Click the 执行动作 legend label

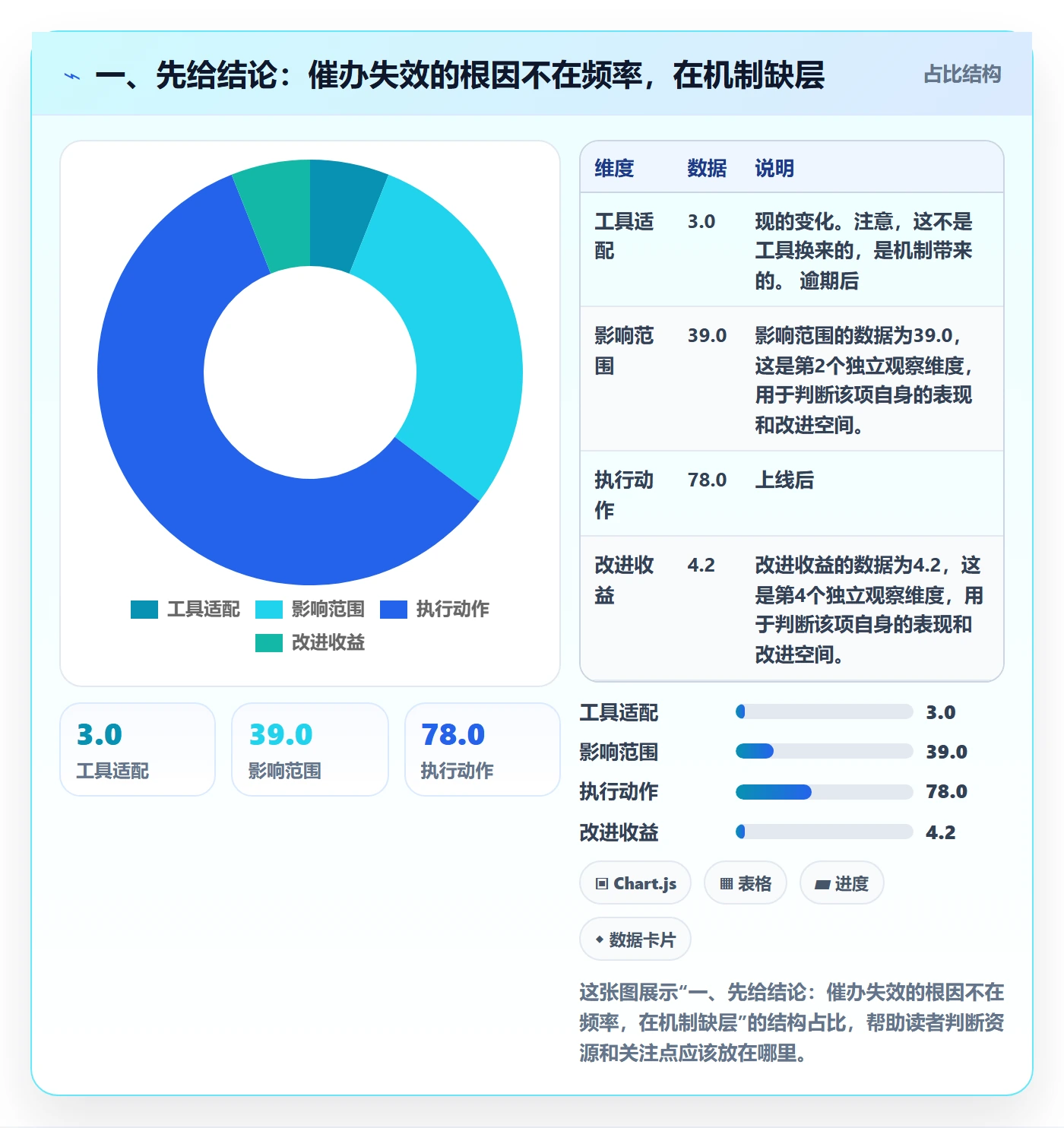click(452, 610)
